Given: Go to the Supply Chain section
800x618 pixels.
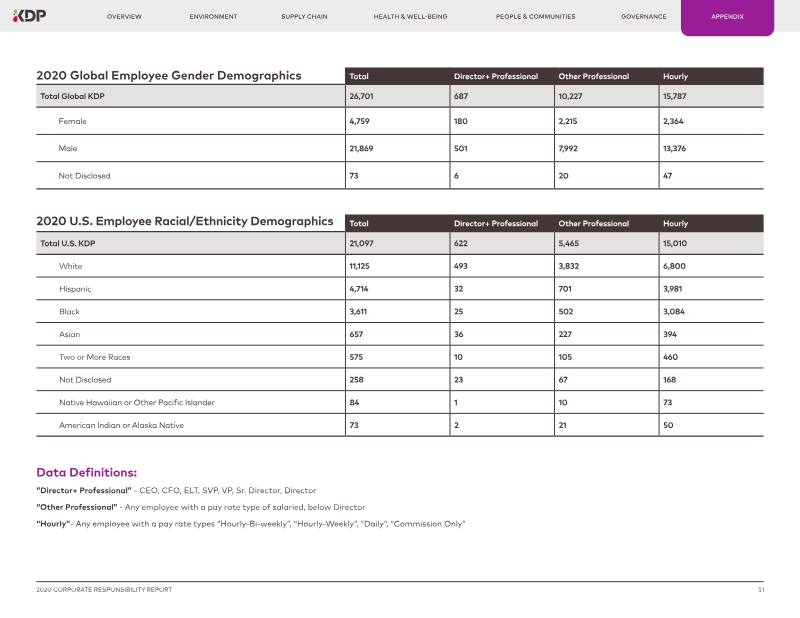Looking at the screenshot, I should [304, 17].
